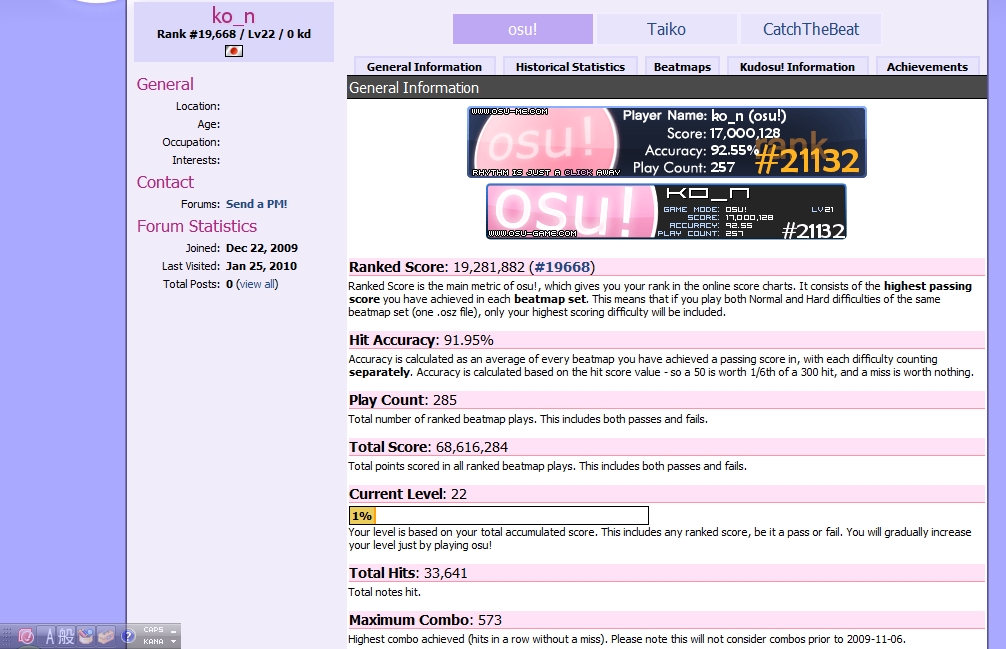The height and width of the screenshot is (649, 1006).
Task: Click the 'Forum Statistics' sidebar heading
Action: click(x=196, y=226)
